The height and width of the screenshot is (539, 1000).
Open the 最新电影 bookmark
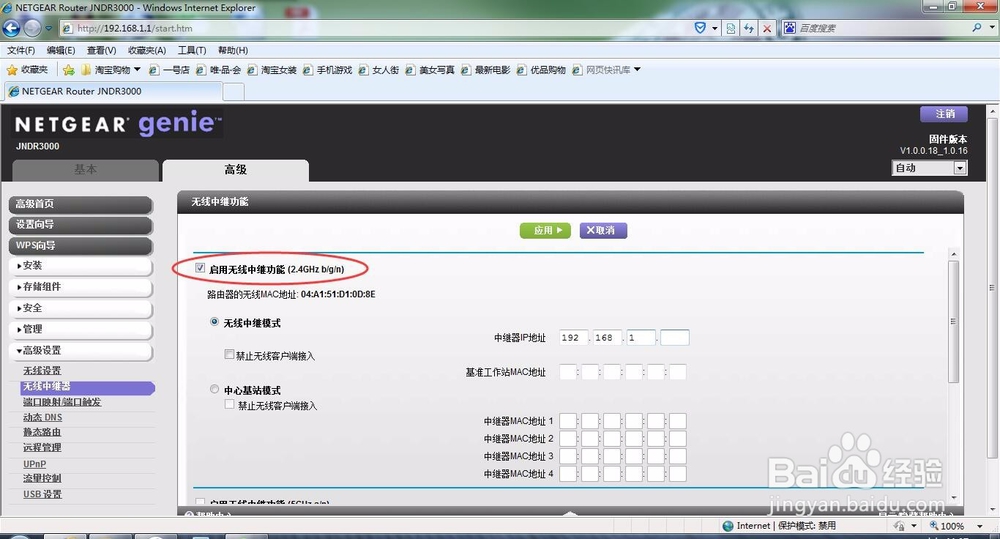485,70
